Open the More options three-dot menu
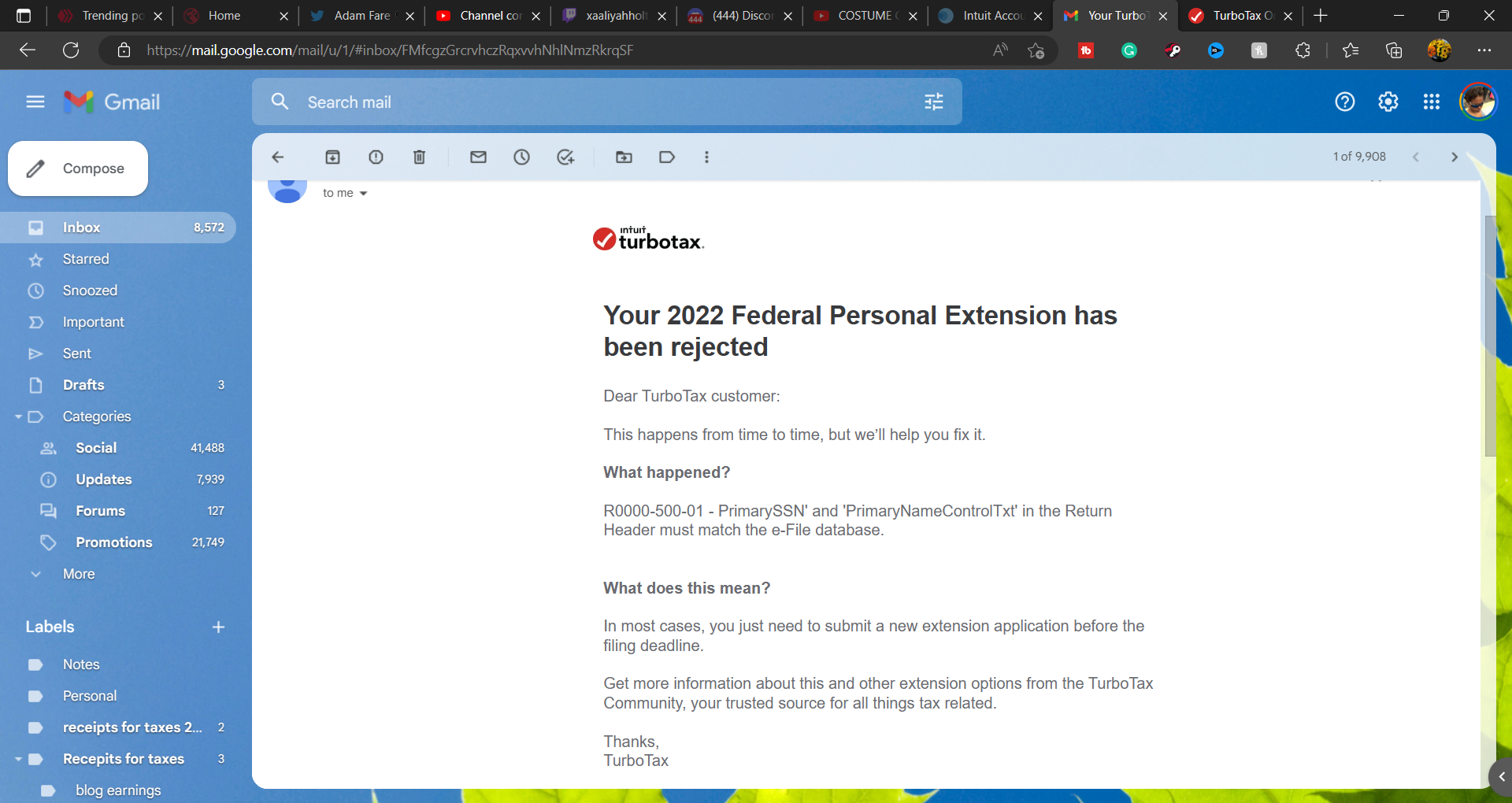The image size is (1512, 803). tap(706, 157)
